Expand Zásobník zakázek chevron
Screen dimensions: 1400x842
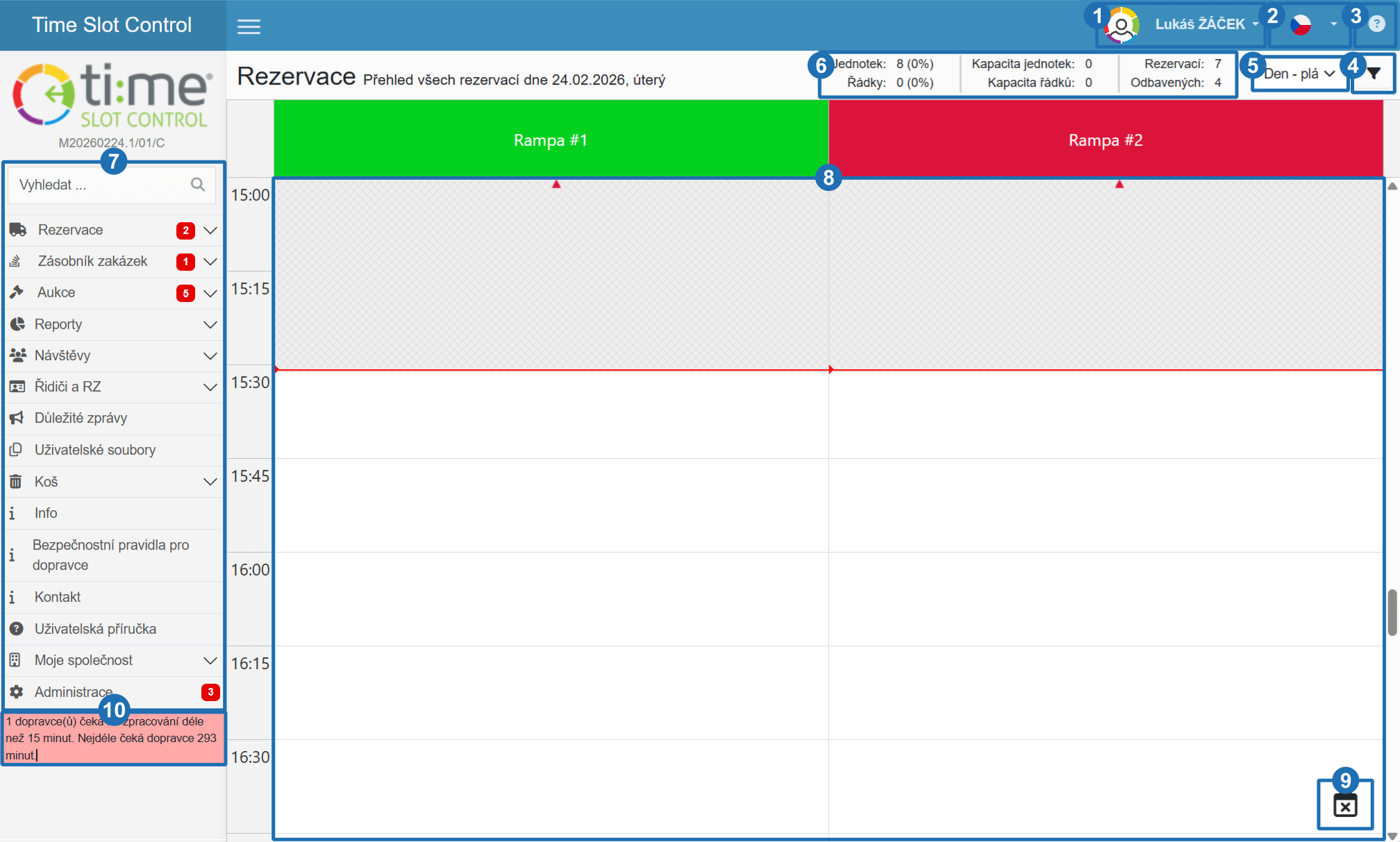pos(210,262)
